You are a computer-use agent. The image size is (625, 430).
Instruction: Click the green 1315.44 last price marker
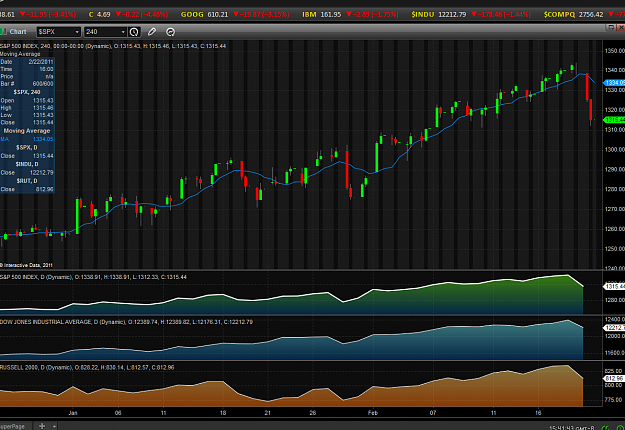click(x=614, y=120)
